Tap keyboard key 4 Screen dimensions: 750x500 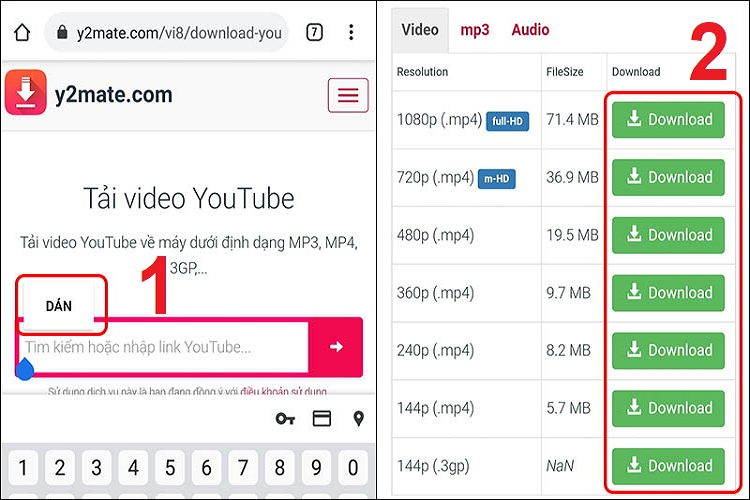point(133,467)
